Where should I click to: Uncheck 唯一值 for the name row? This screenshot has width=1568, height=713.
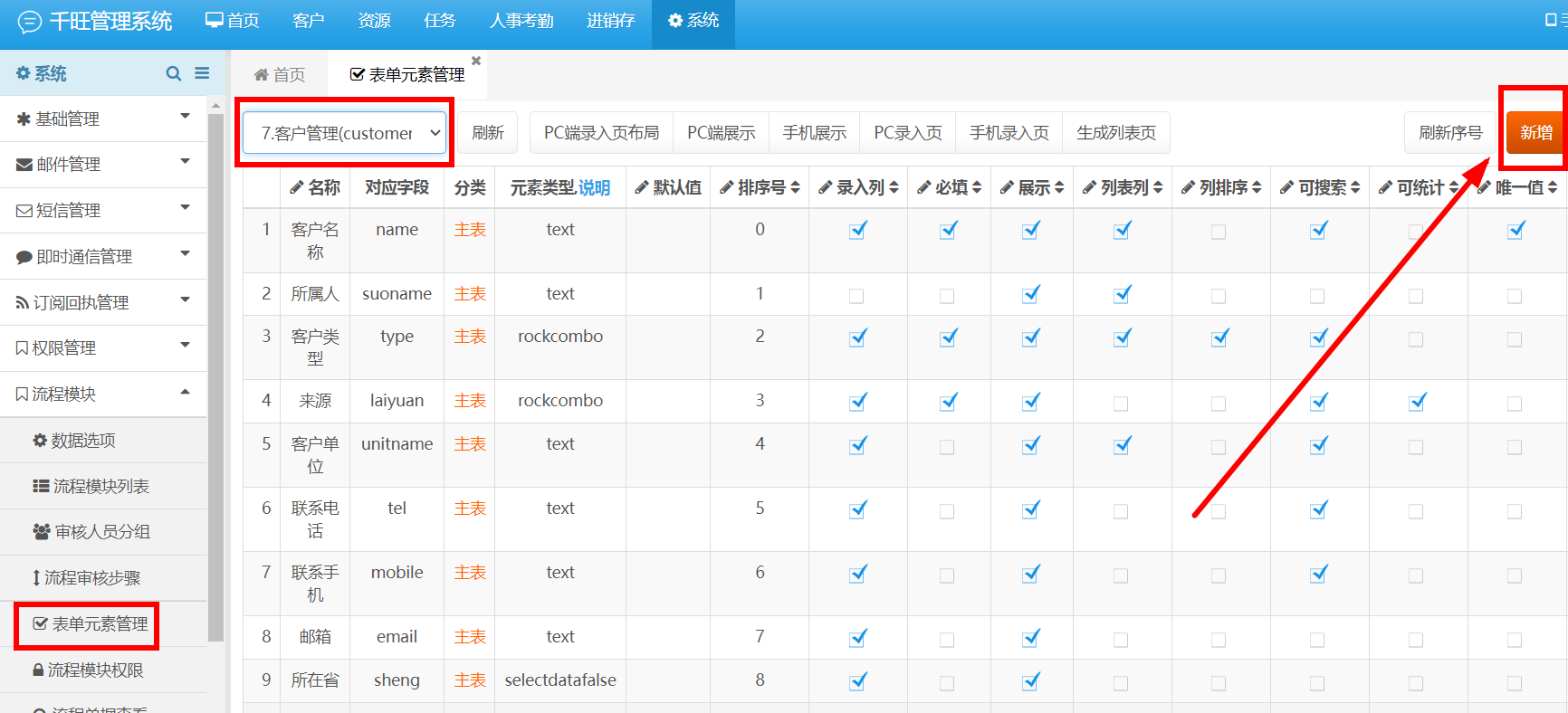pyautogui.click(x=1515, y=231)
